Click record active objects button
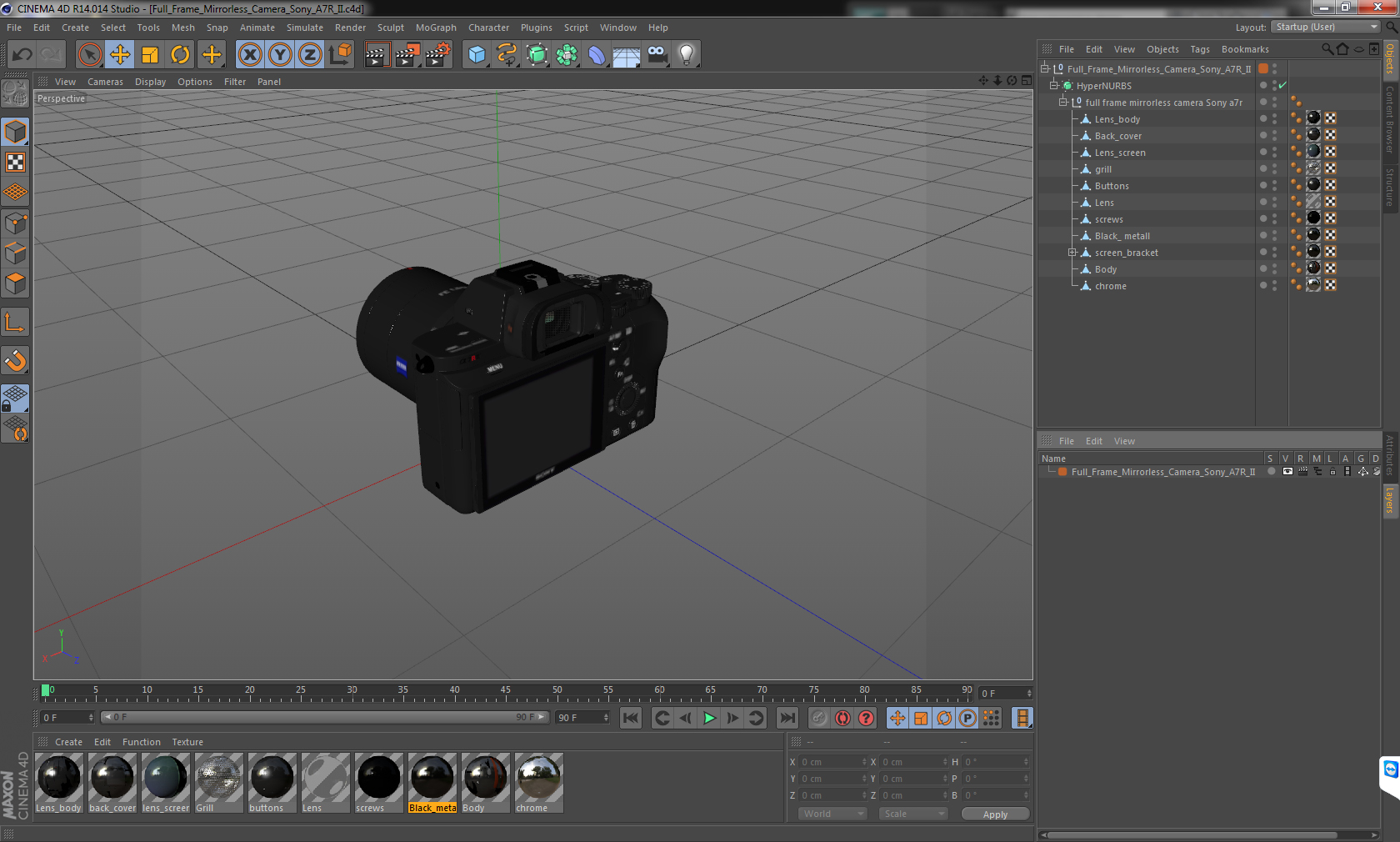 point(819,718)
